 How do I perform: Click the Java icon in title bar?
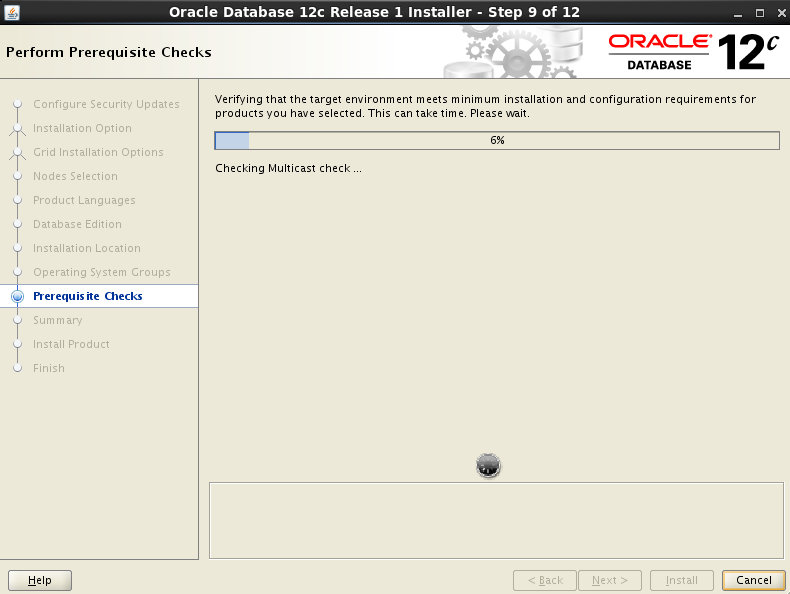pyautogui.click(x=12, y=12)
